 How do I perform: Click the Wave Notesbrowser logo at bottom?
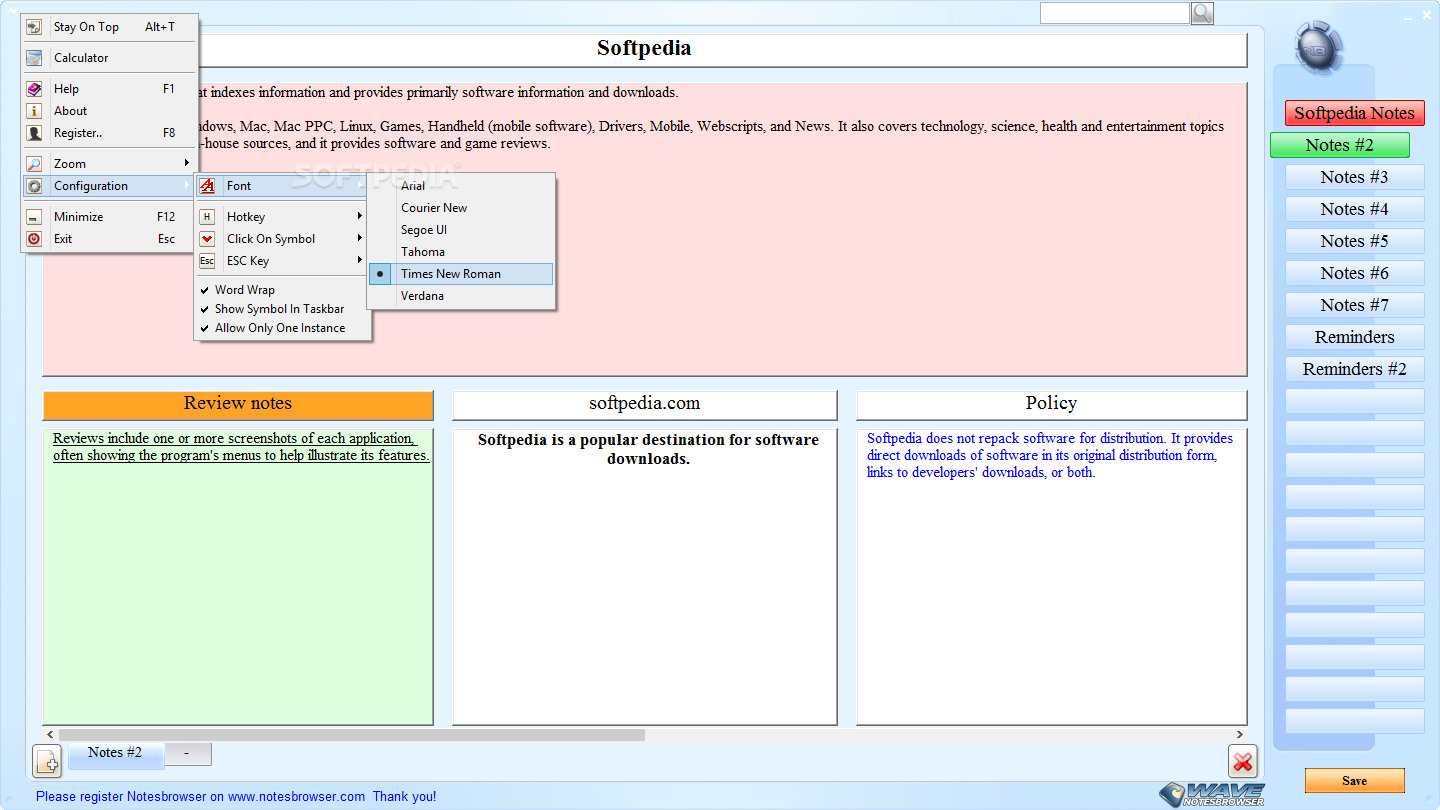coord(1211,794)
